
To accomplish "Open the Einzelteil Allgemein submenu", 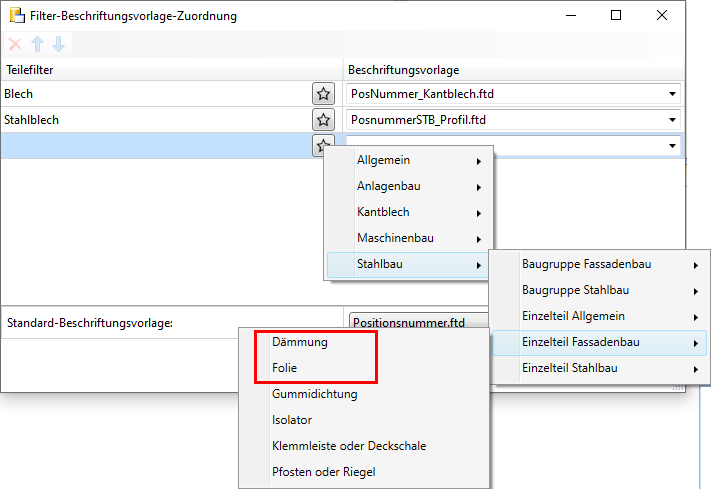I will point(599,316).
